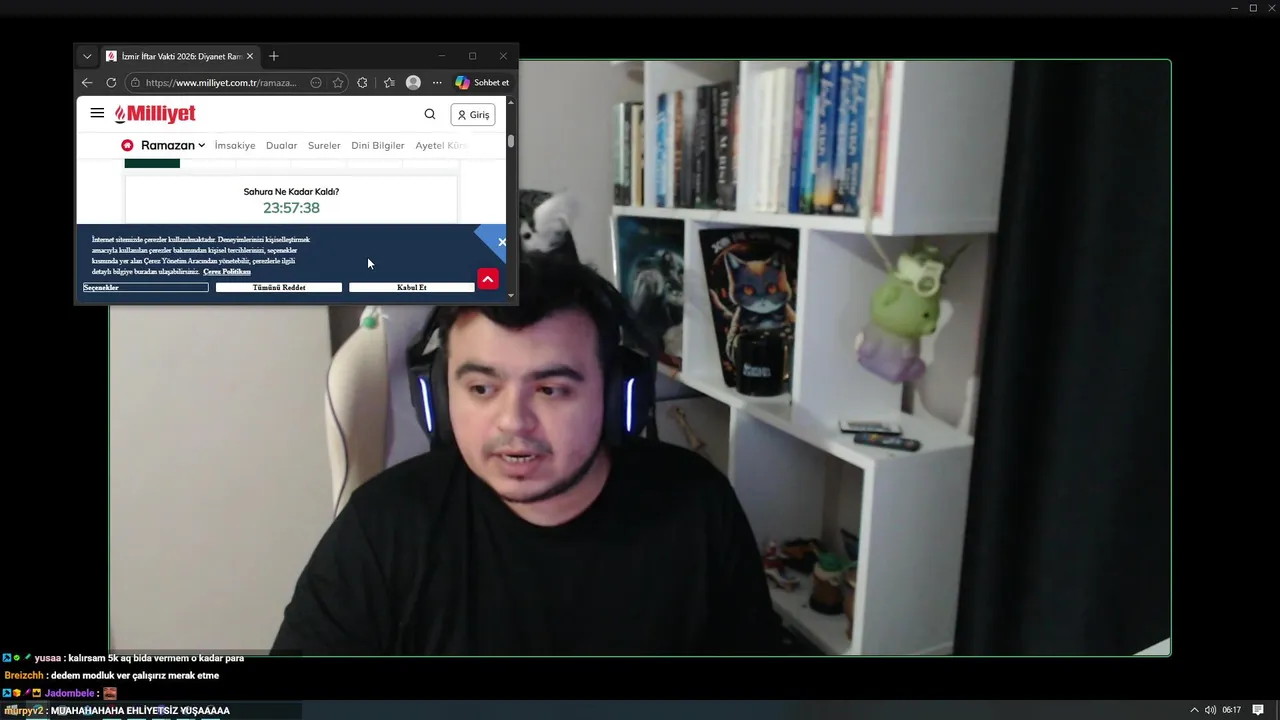The height and width of the screenshot is (720, 1280).
Task: Reload the Milliyet page
Action: [x=111, y=83]
